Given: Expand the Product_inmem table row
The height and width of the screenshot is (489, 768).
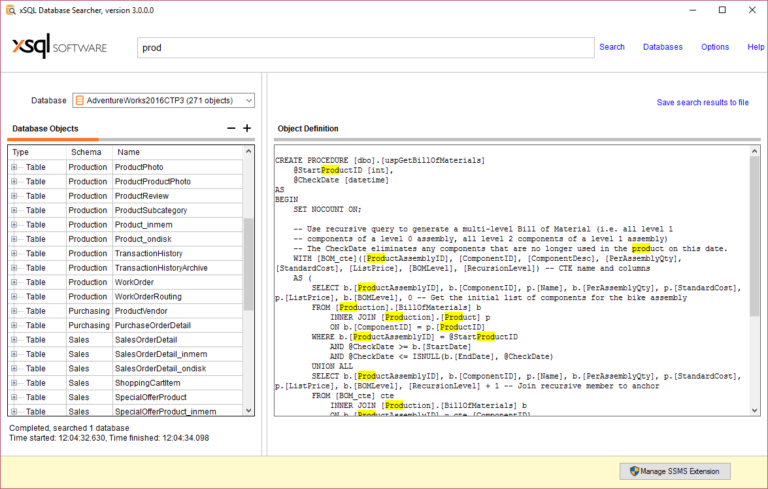Looking at the screenshot, I should pos(14,225).
